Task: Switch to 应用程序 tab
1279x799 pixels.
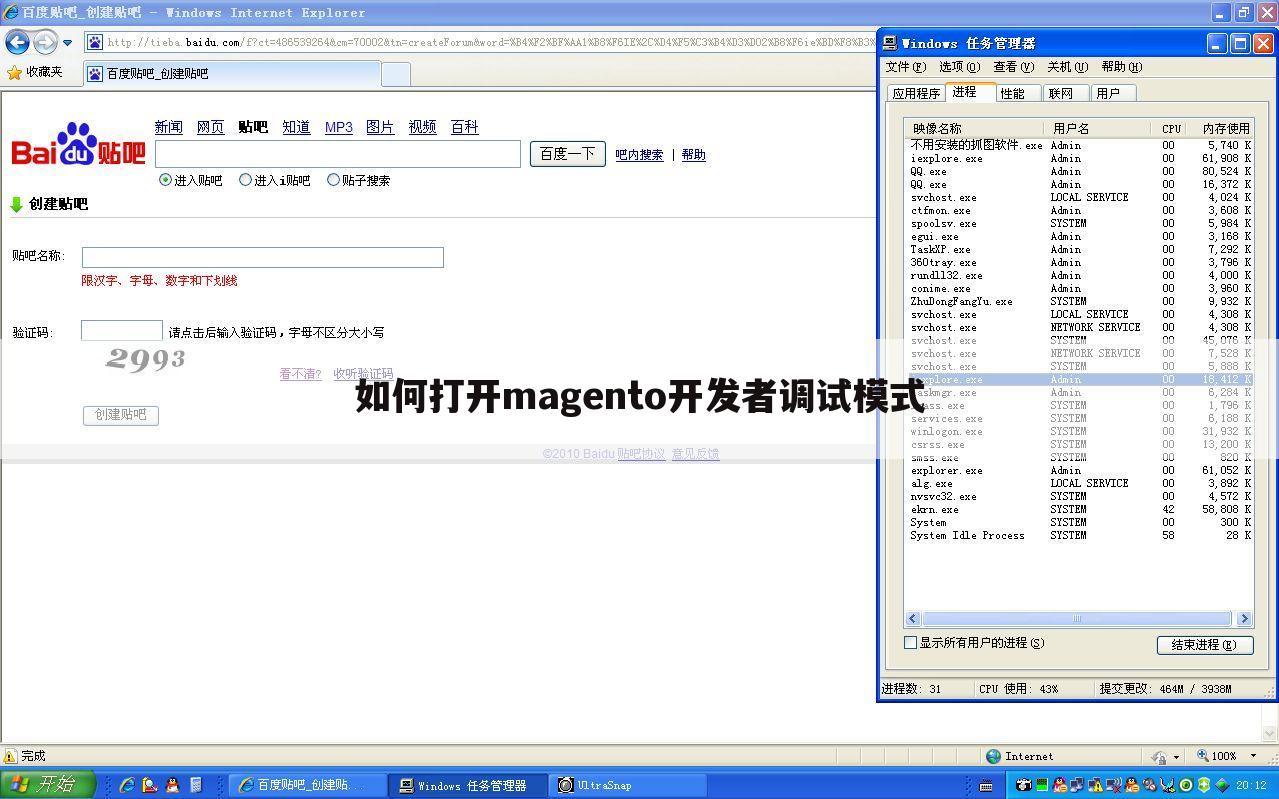Action: [916, 93]
